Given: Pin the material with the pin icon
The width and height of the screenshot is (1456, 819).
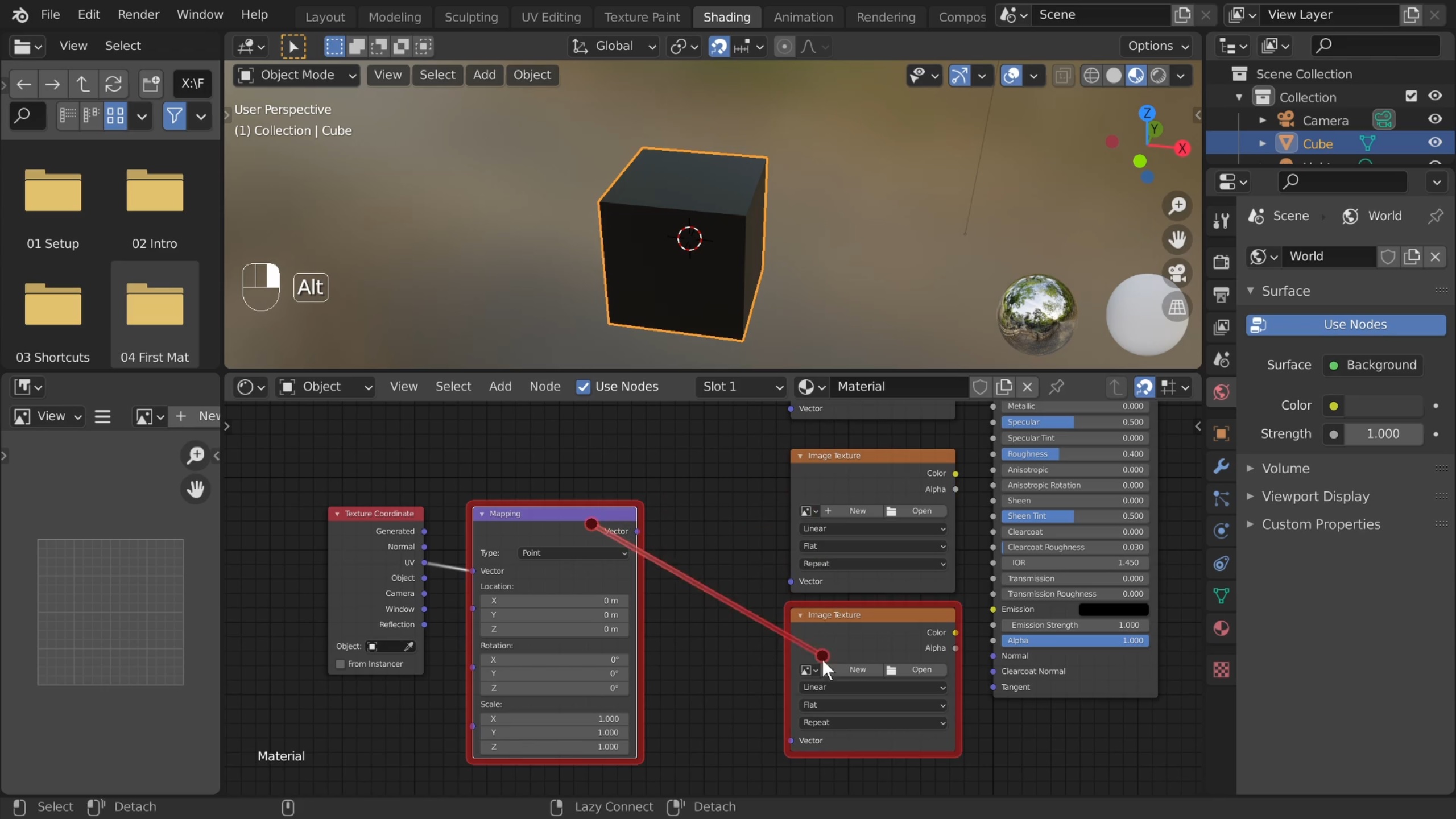Looking at the screenshot, I should (x=1057, y=387).
